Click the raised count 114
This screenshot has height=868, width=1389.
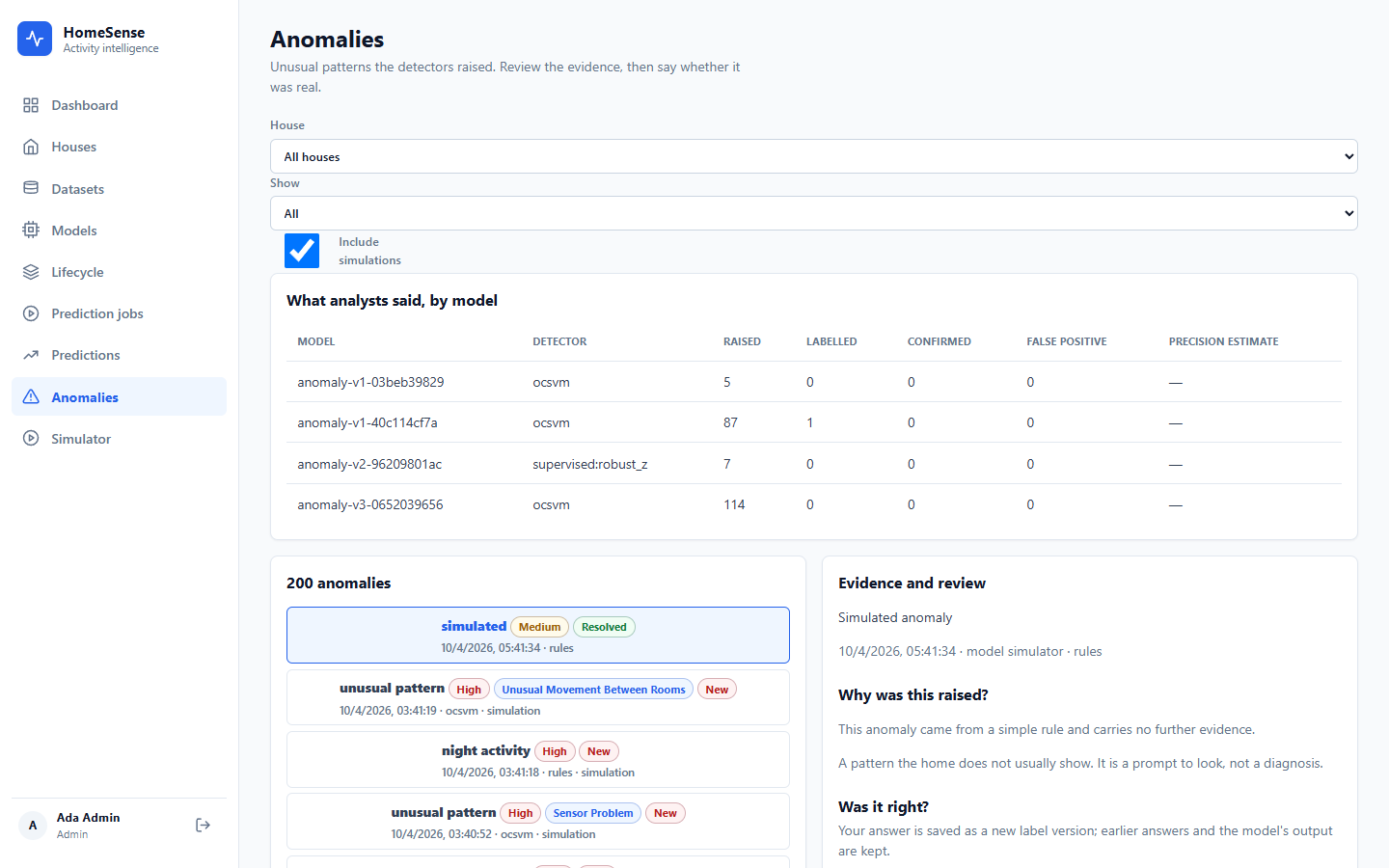point(734,504)
